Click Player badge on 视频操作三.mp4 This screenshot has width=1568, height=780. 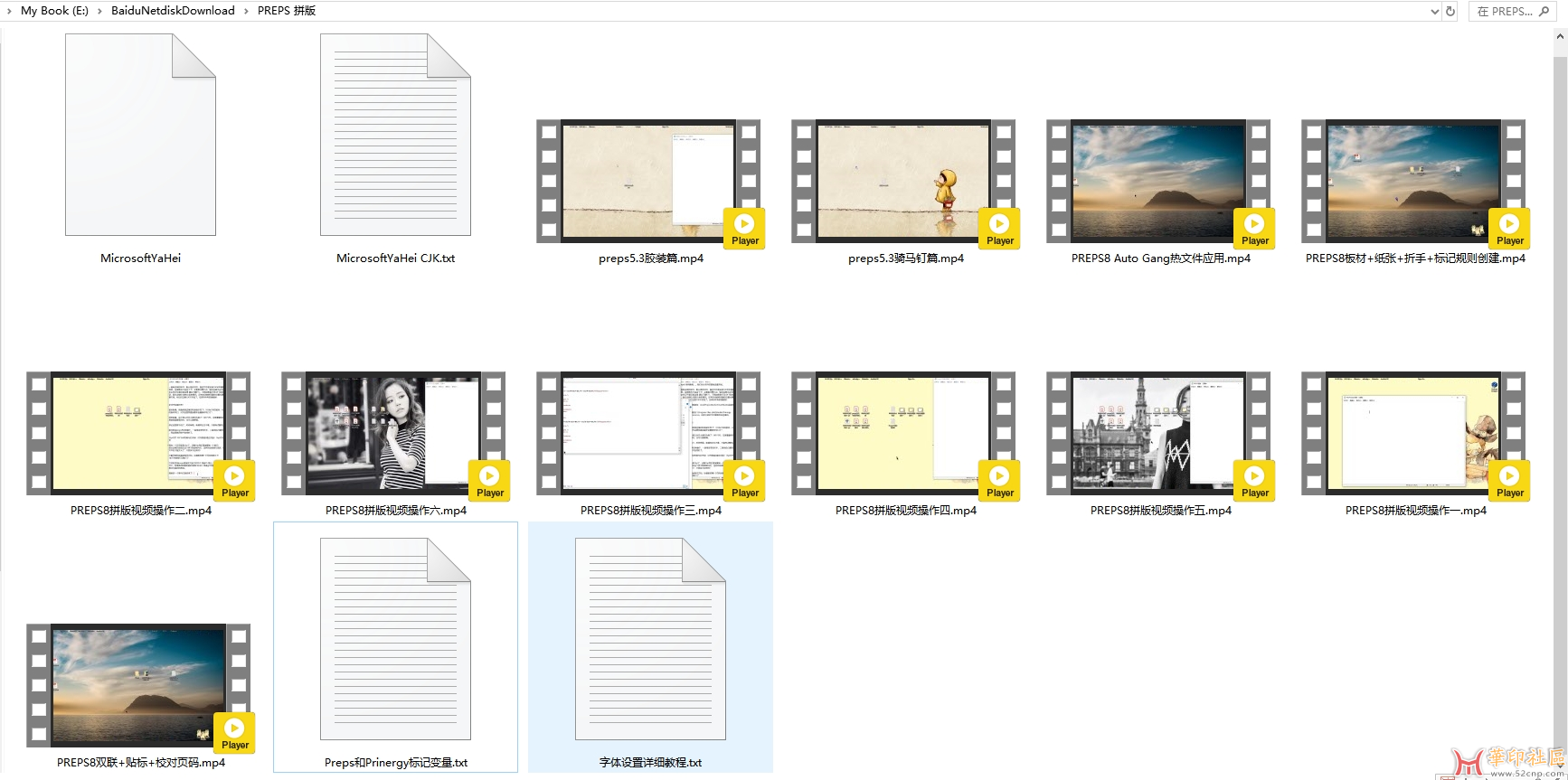(x=744, y=481)
